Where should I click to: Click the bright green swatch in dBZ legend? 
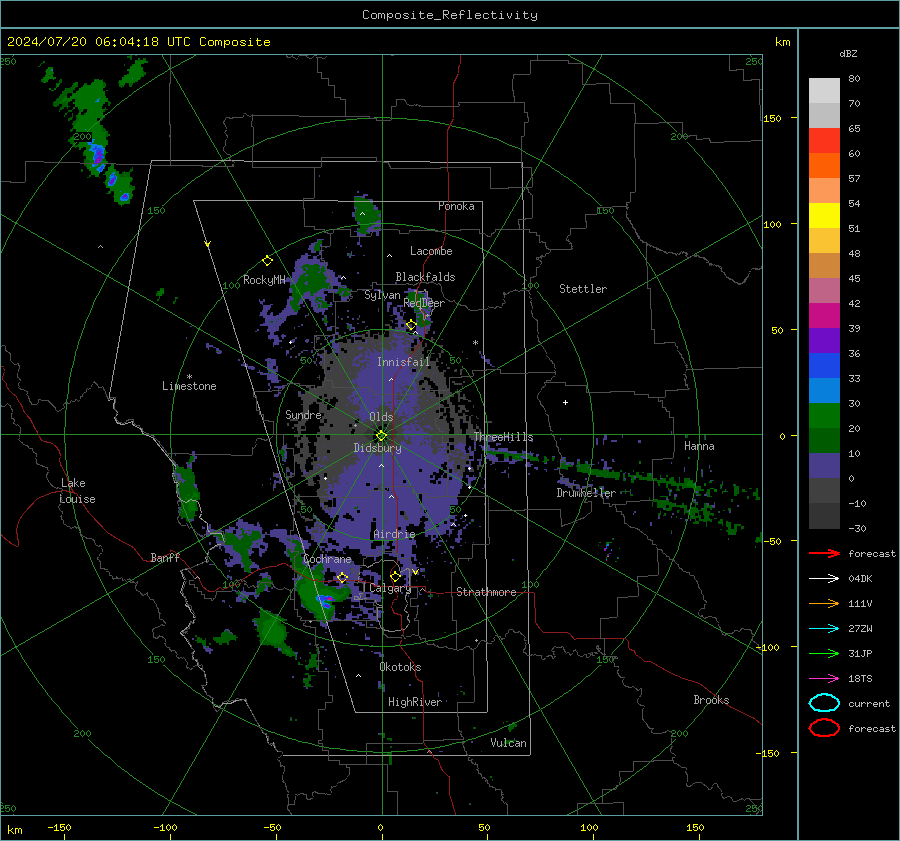tap(824, 416)
